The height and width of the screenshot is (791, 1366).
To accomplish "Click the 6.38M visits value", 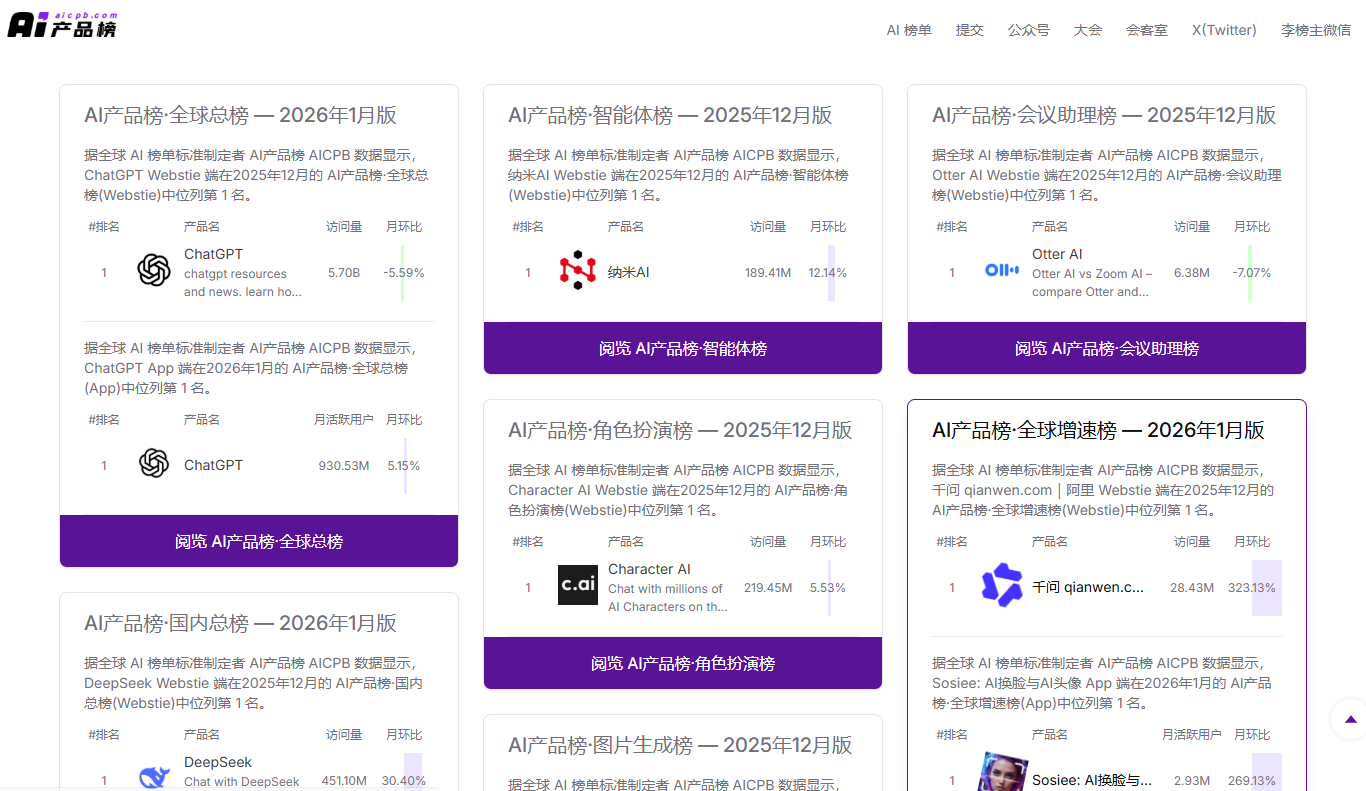I will 1192,272.
